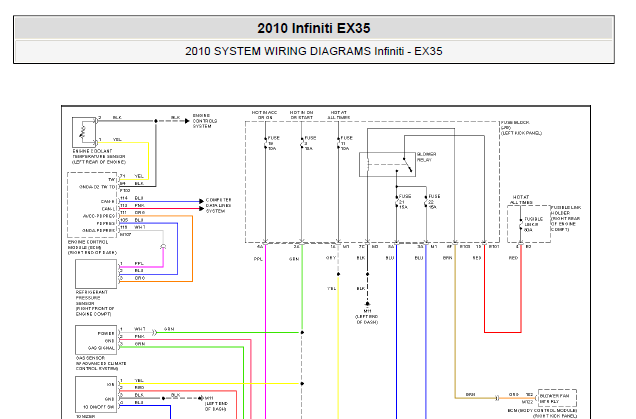The height and width of the screenshot is (419, 636).
Task: Select the 'FUSIBLE LINK 80A' label
Action: [533, 224]
